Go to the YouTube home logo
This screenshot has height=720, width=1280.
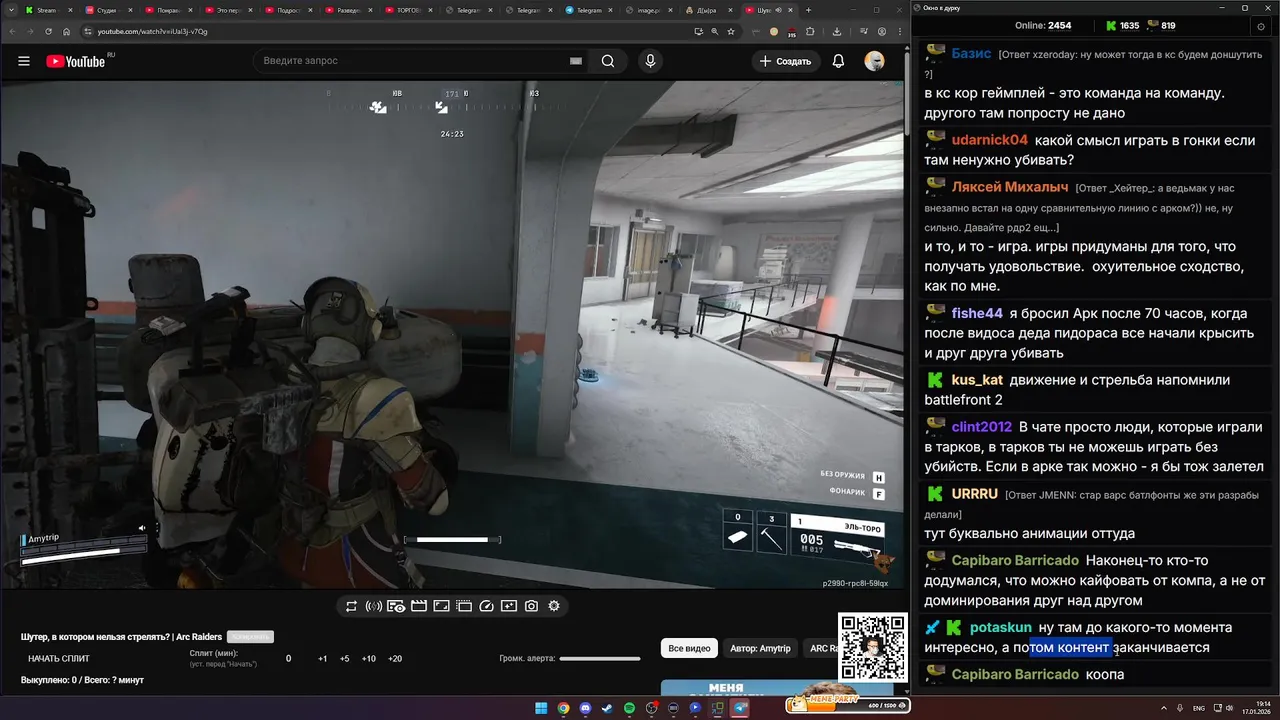76,61
